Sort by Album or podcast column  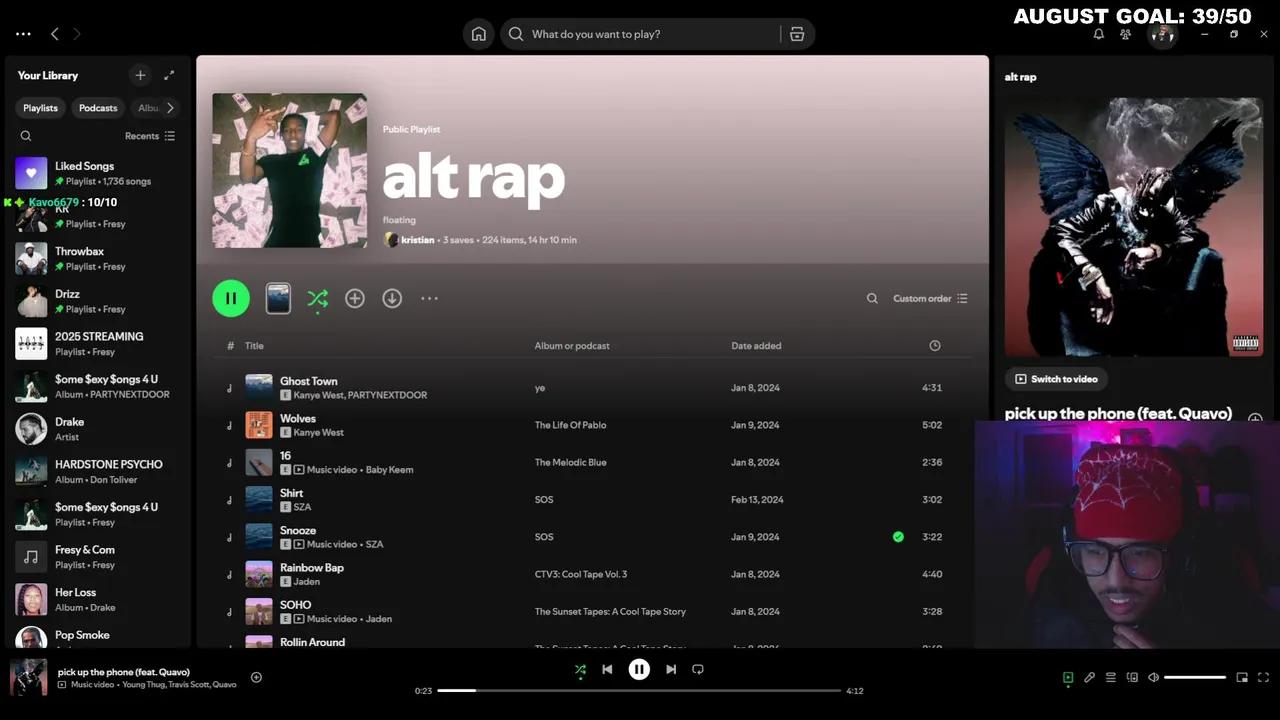[572, 346]
